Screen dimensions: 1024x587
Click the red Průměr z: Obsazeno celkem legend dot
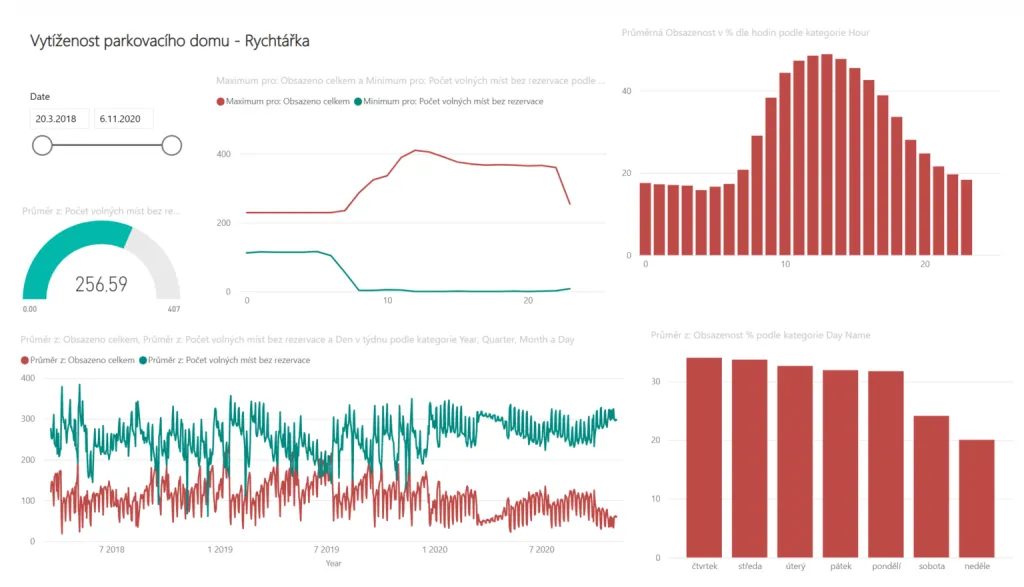coord(25,360)
